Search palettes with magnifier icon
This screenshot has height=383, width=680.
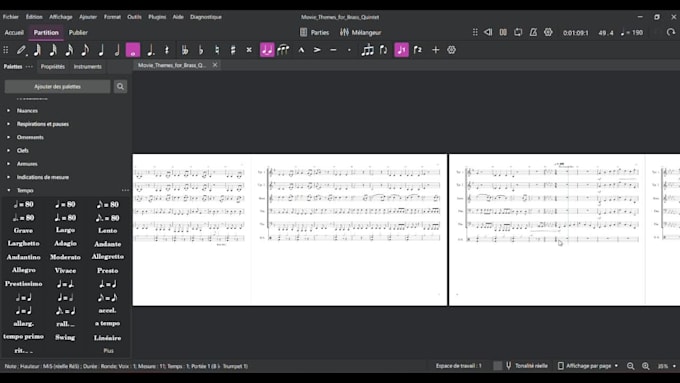click(x=120, y=87)
